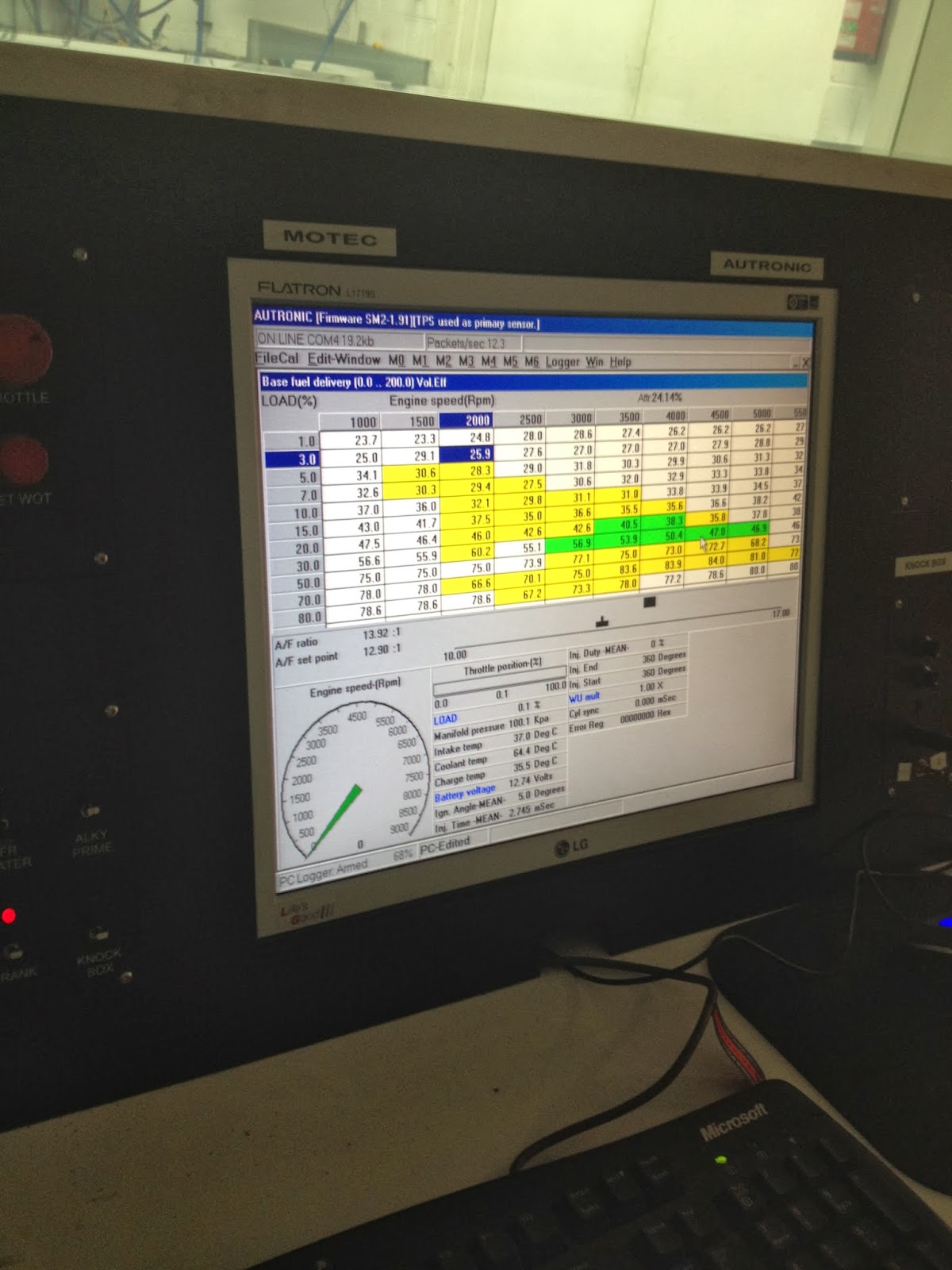This screenshot has height=1270, width=952.
Task: Open the M1 menu
Action: coord(420,361)
